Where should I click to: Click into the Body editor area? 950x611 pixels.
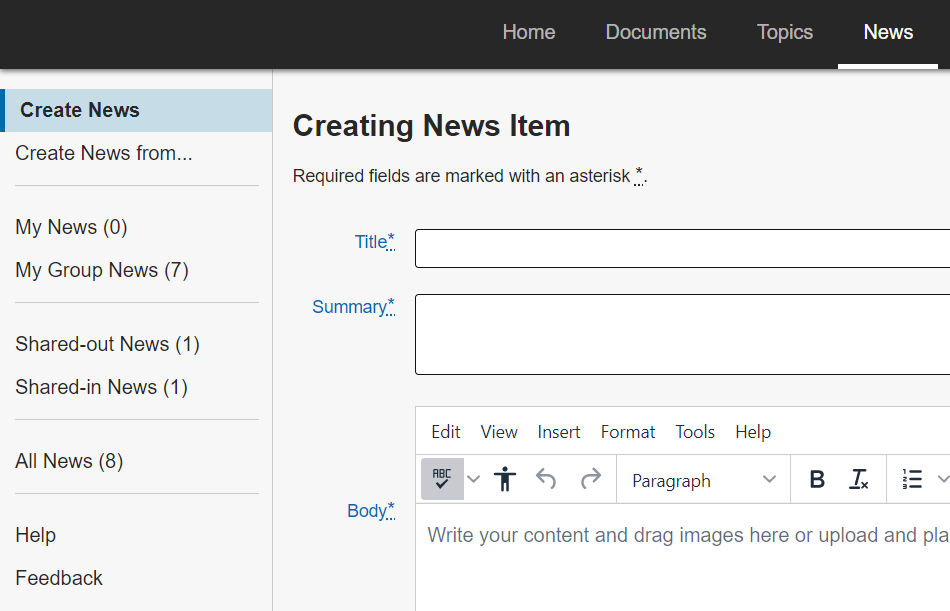682,556
